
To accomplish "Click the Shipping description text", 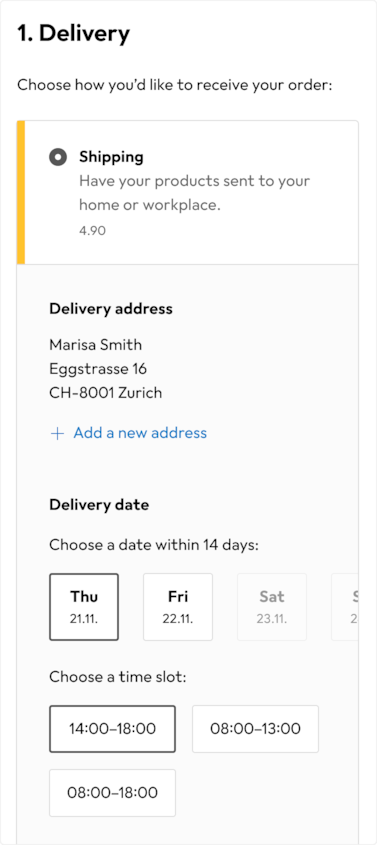I will [194, 193].
